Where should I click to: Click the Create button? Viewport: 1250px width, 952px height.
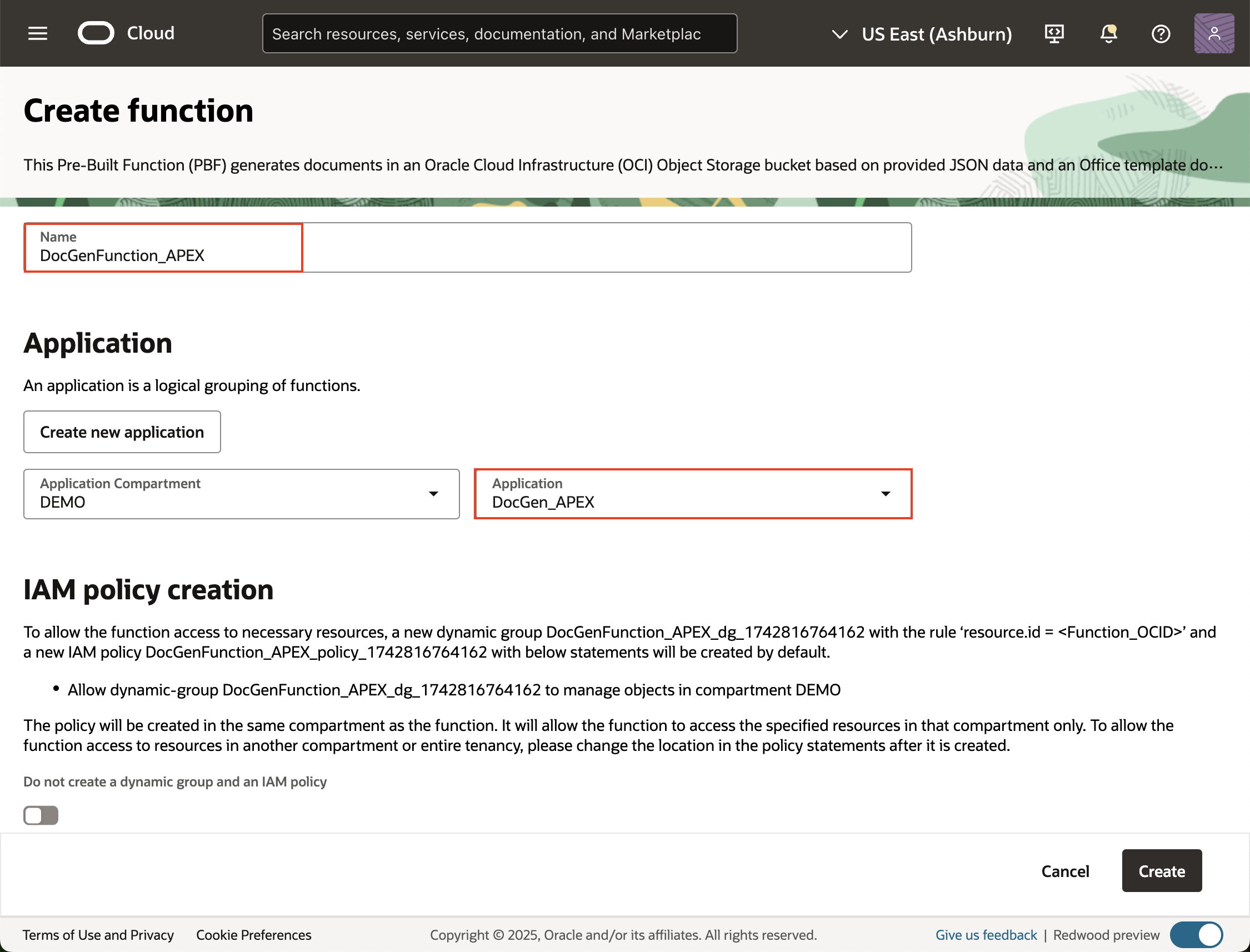click(1161, 870)
